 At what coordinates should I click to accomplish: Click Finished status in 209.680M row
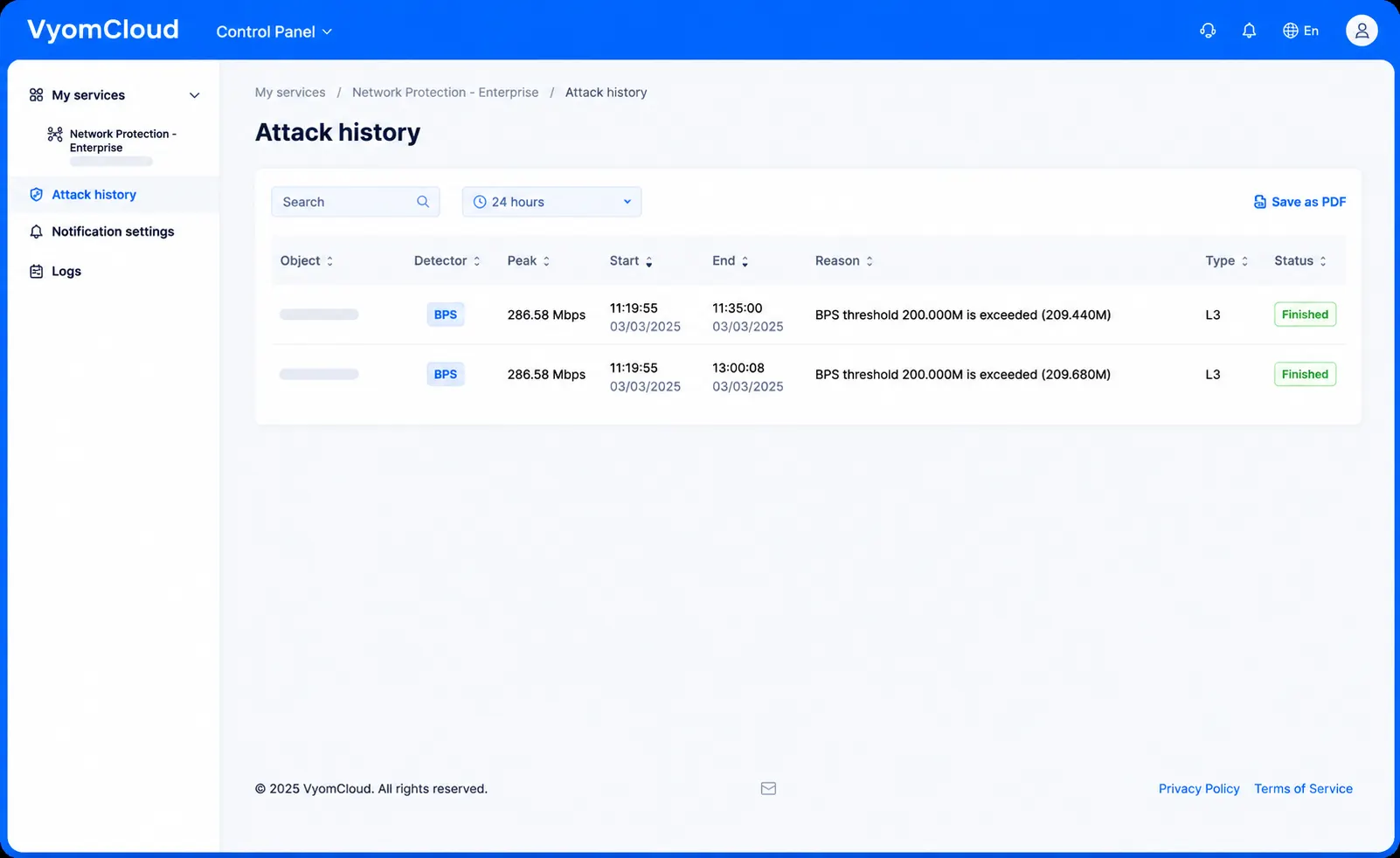coord(1305,374)
